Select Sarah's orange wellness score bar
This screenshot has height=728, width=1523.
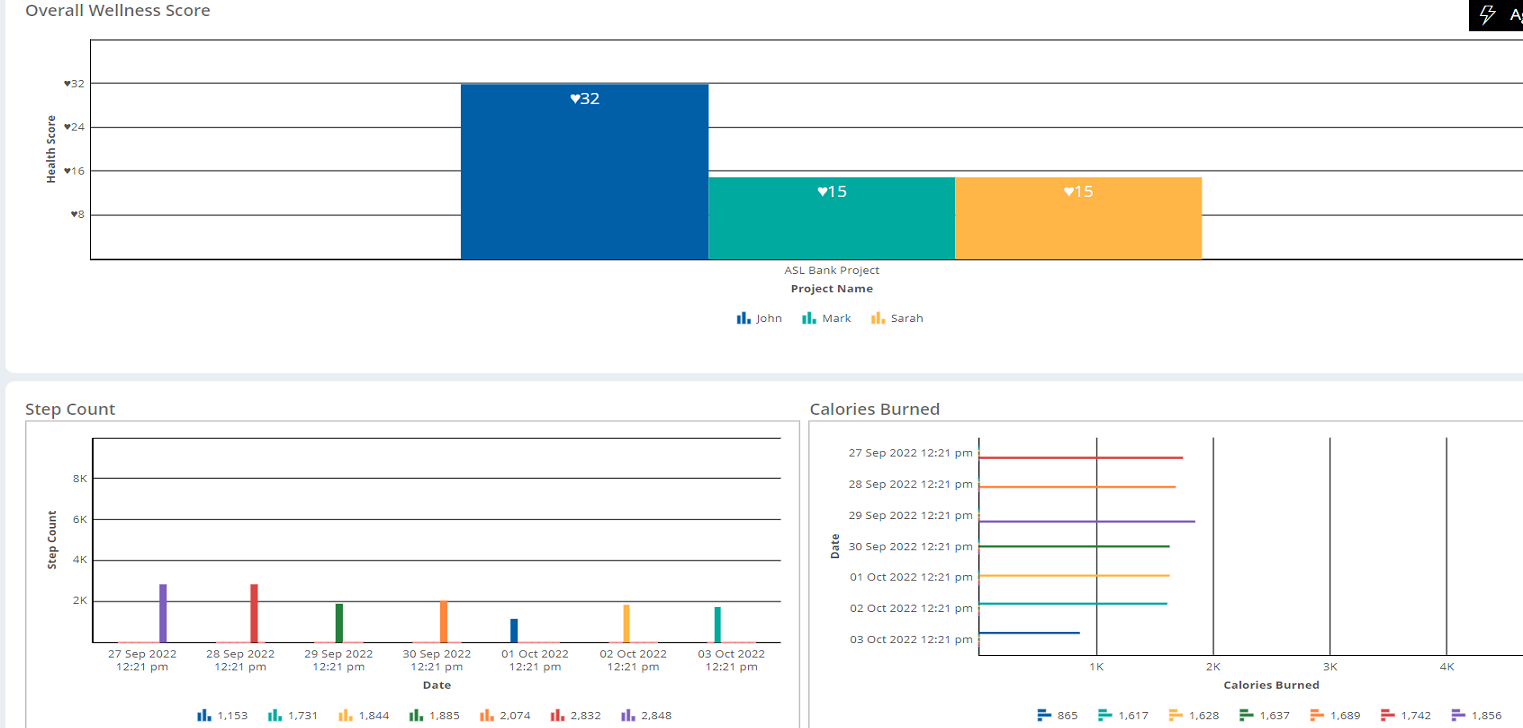(1078, 218)
